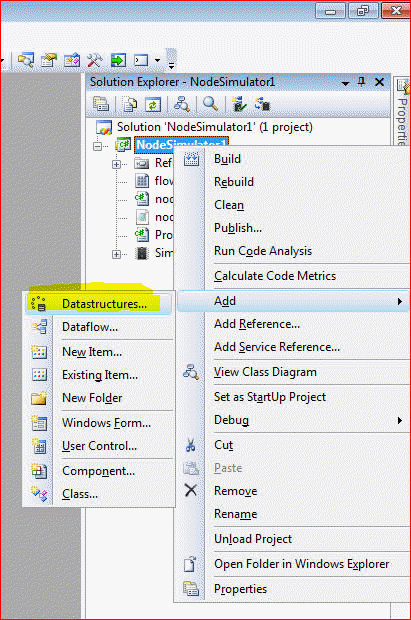The width and height of the screenshot is (411, 620).
Task: Click the Show All Files toolbar icon
Action: pos(129,105)
